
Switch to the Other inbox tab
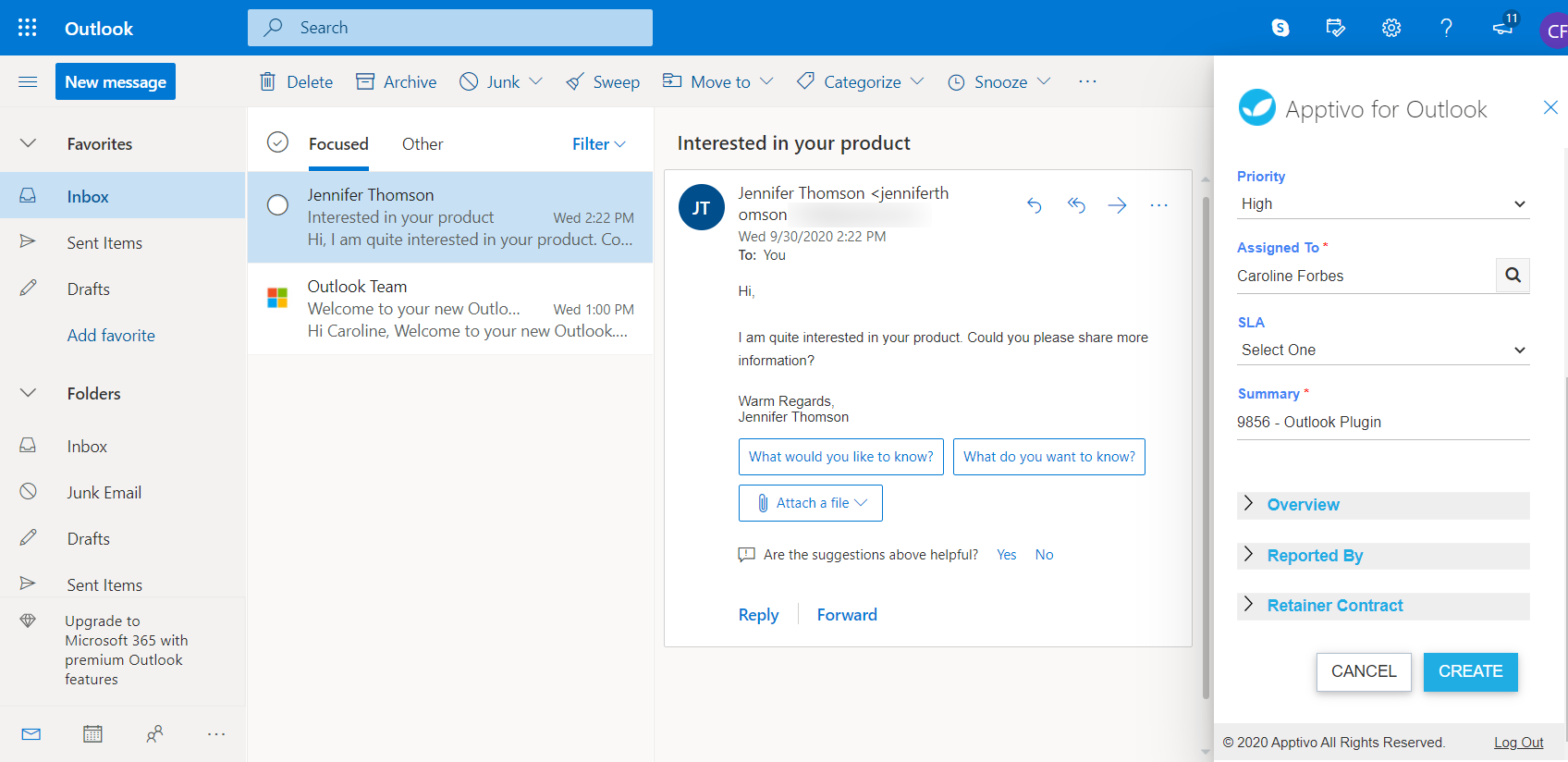[x=422, y=144]
